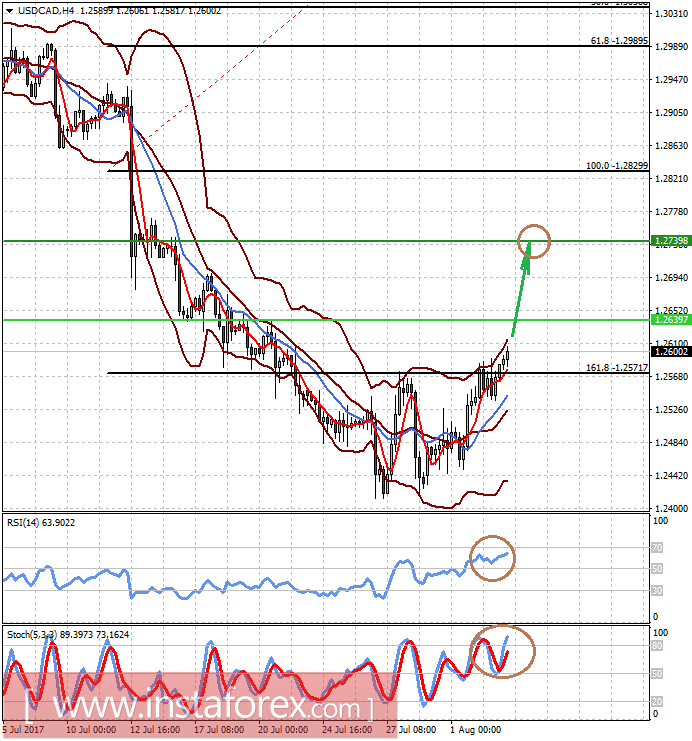This screenshot has height=741, width=692.
Task: Click the 1.26520 price axis label
Action: 671,310
